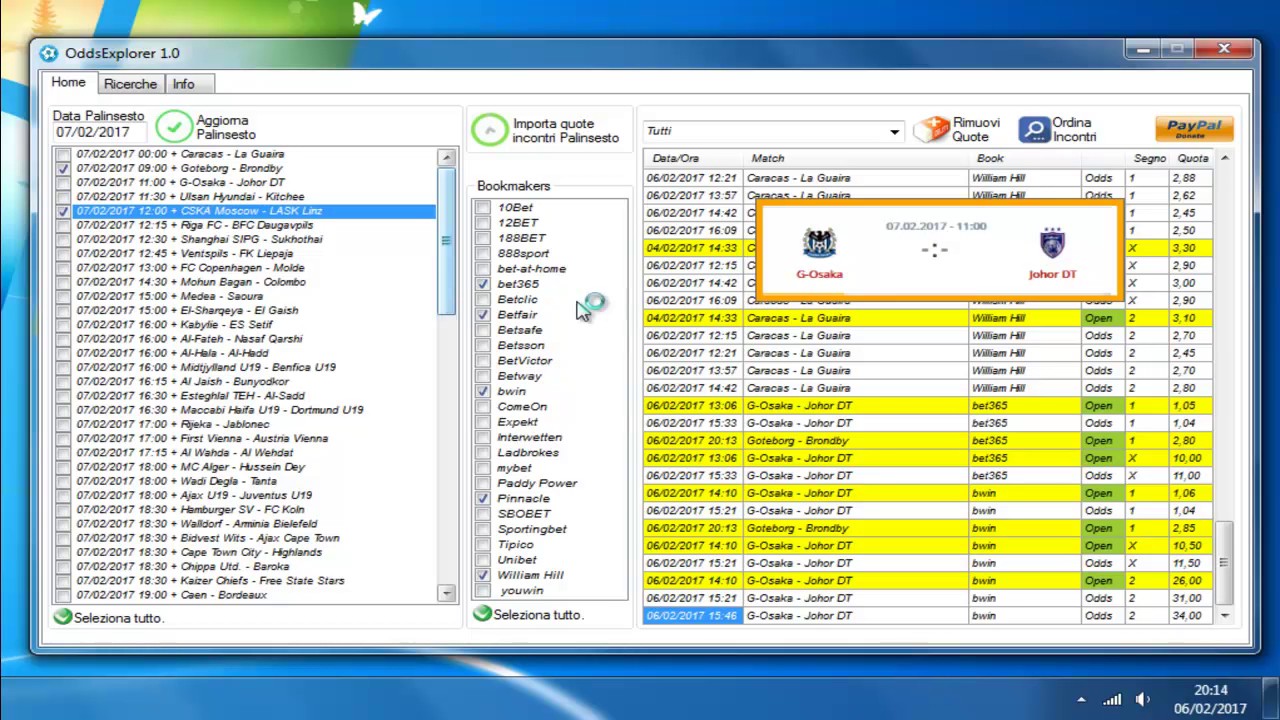Click match list scroll up arrow
Screen dimensions: 1280x720
[446, 158]
